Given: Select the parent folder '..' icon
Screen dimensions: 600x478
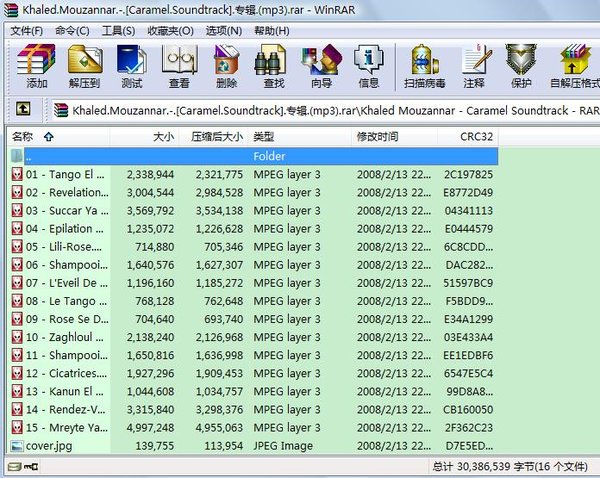Looking at the screenshot, I should click(x=16, y=156).
